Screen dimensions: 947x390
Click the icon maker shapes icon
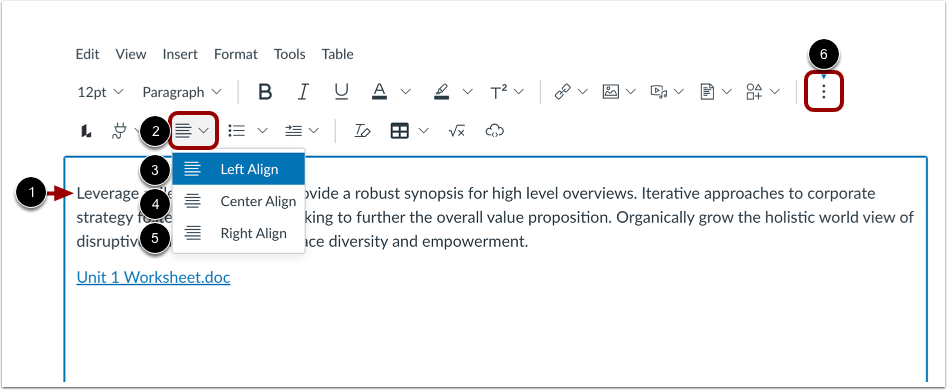click(x=754, y=92)
